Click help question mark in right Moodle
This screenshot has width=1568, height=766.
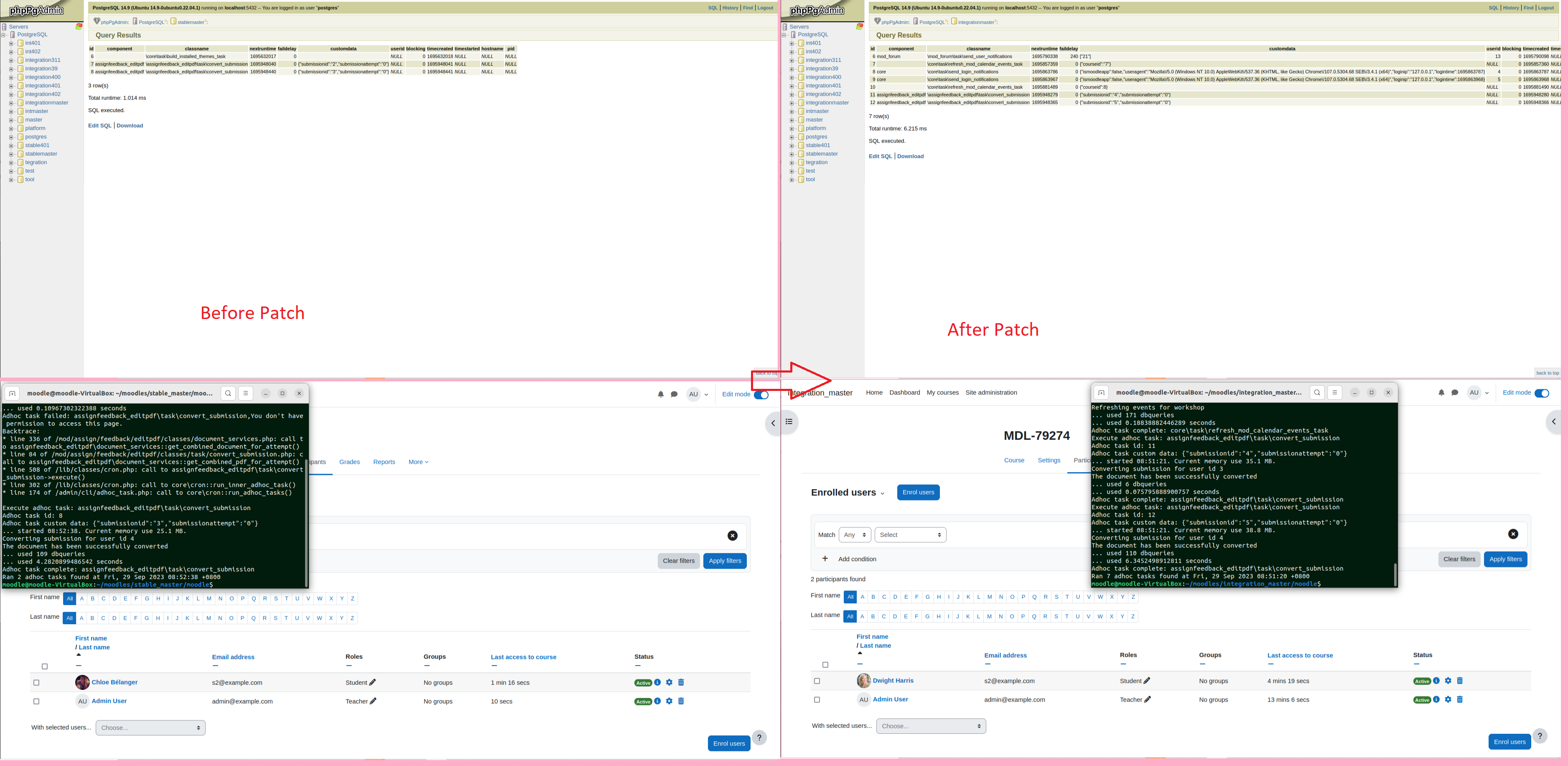pos(1540,735)
